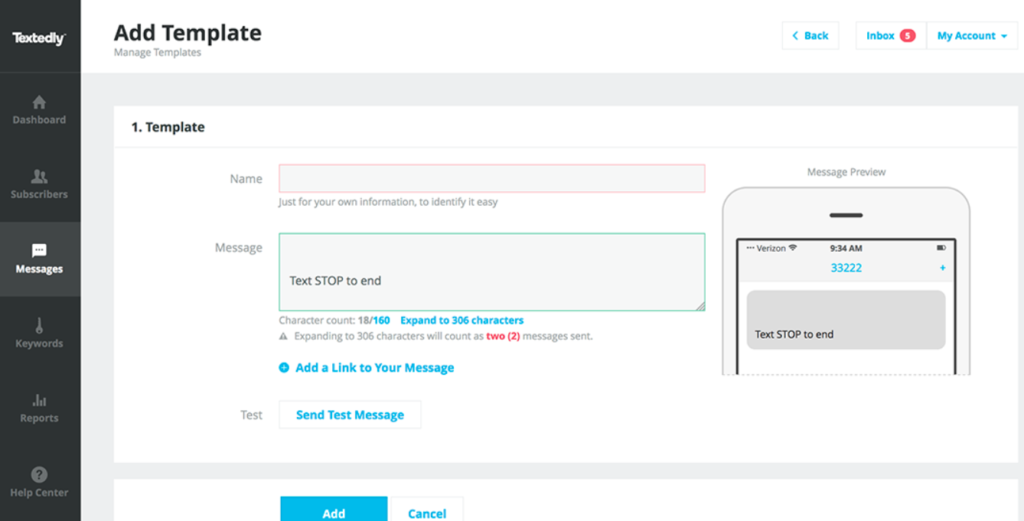Select the Messages chat bubble icon
The height and width of the screenshot is (521, 1024).
coord(39,251)
